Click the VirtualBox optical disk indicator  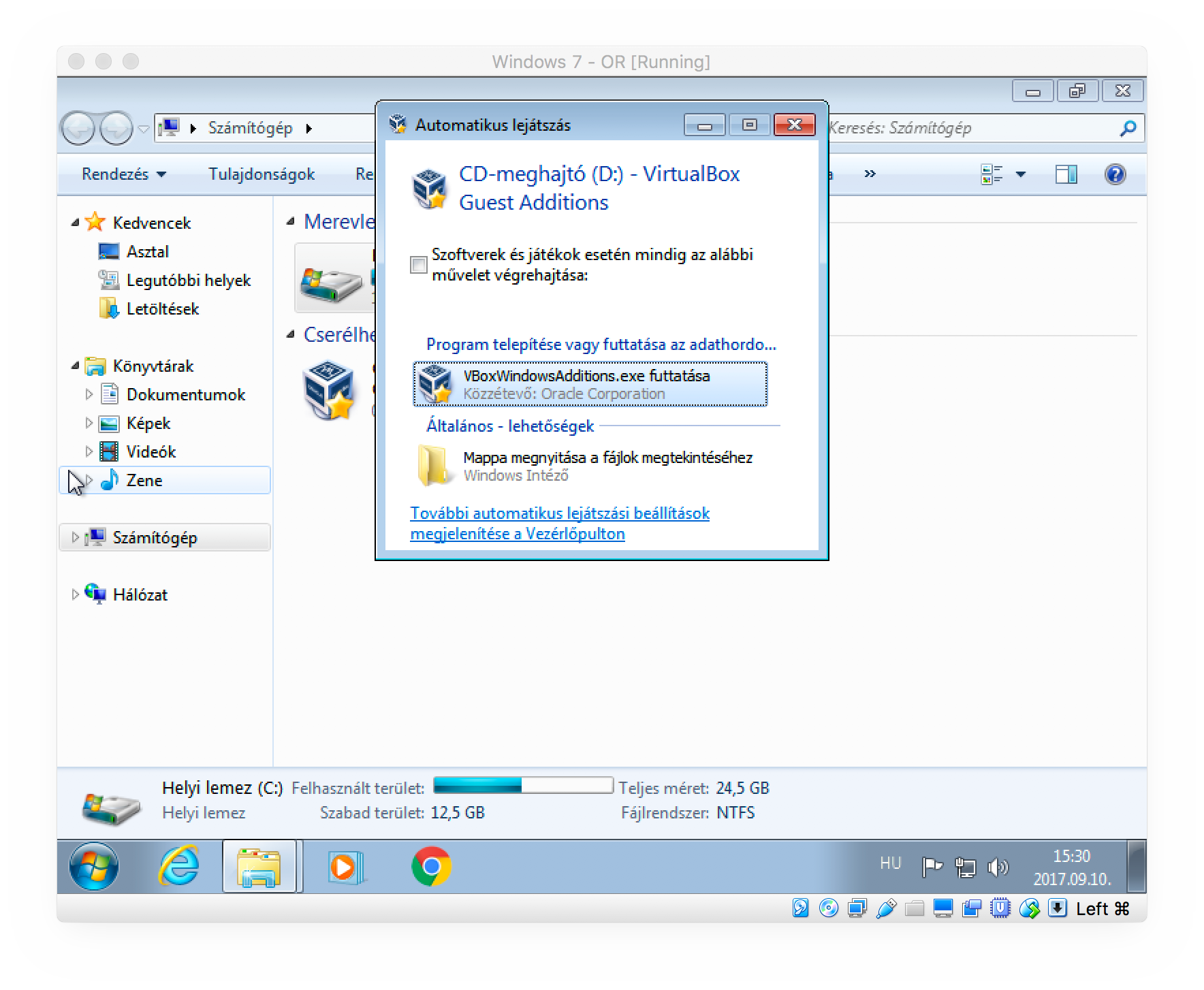tap(829, 908)
